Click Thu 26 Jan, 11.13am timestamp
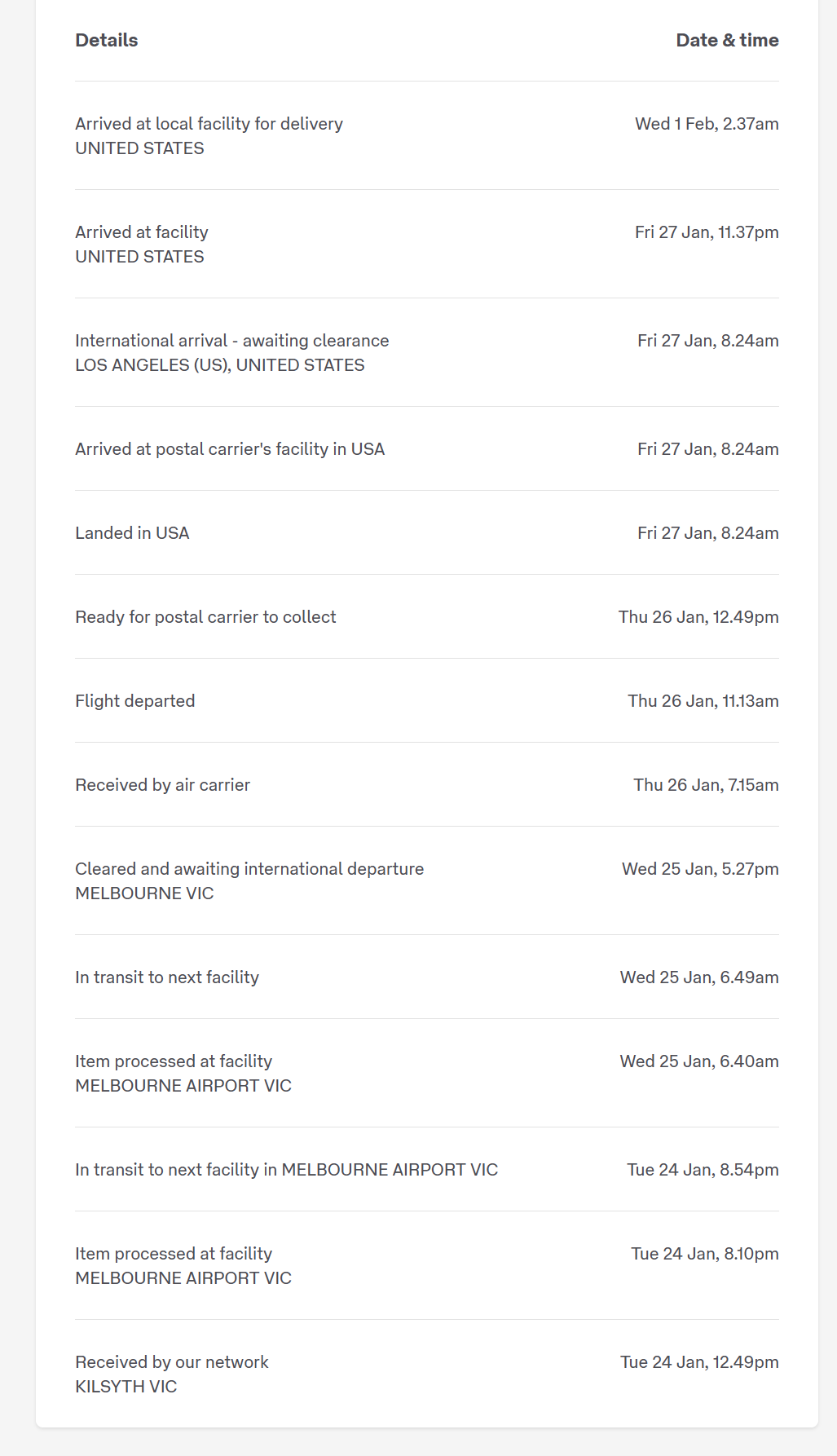Viewport: 837px width, 1456px height. pos(703,701)
